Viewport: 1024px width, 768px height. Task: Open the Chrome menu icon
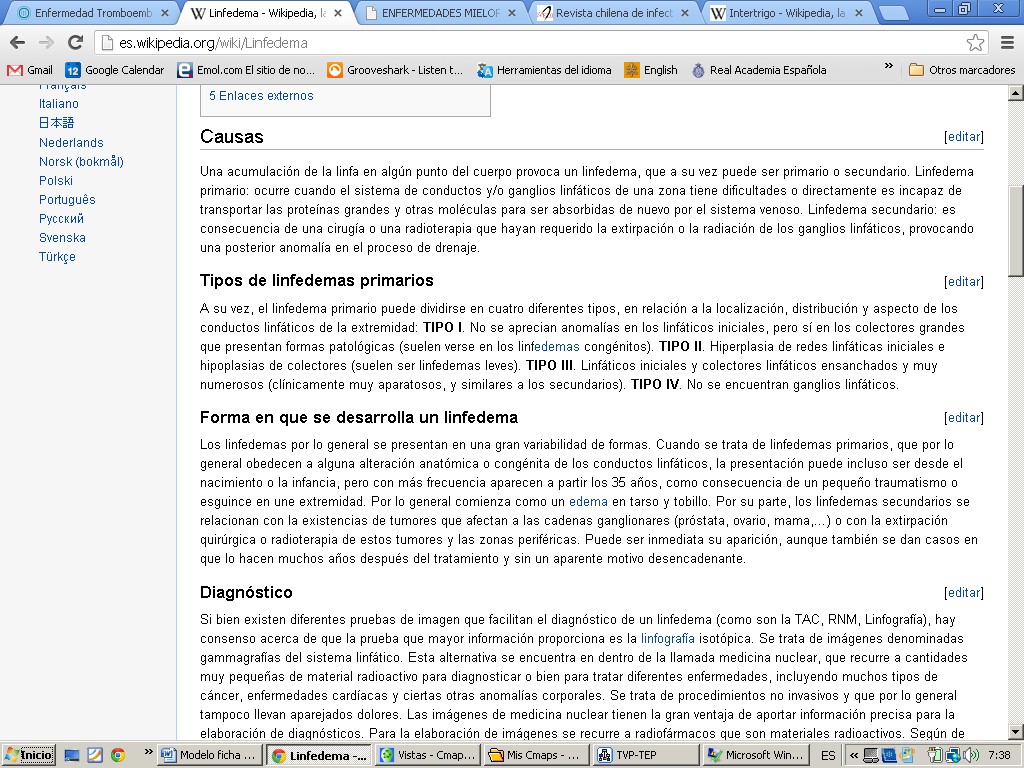point(1007,43)
